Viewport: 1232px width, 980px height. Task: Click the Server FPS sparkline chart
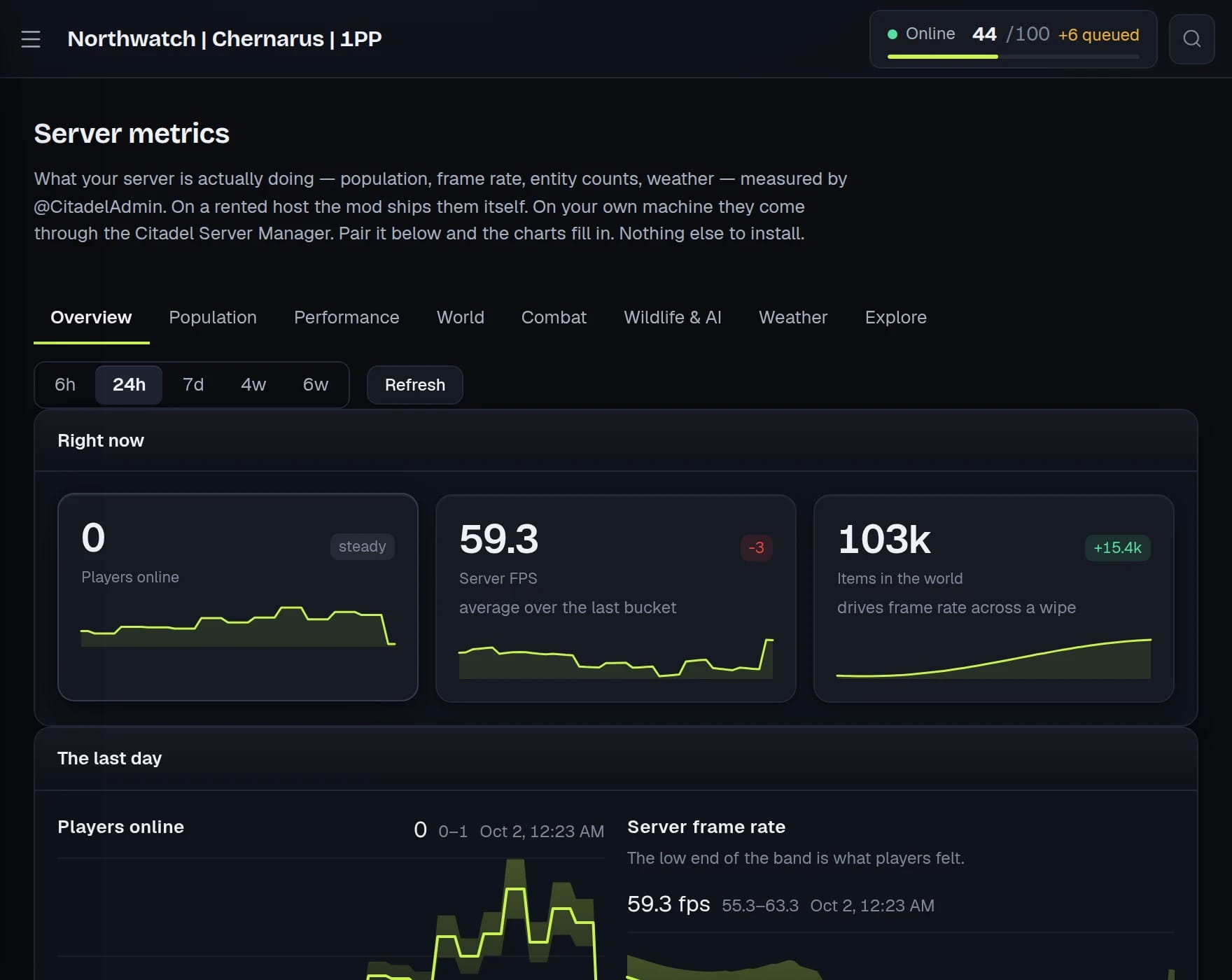616,658
